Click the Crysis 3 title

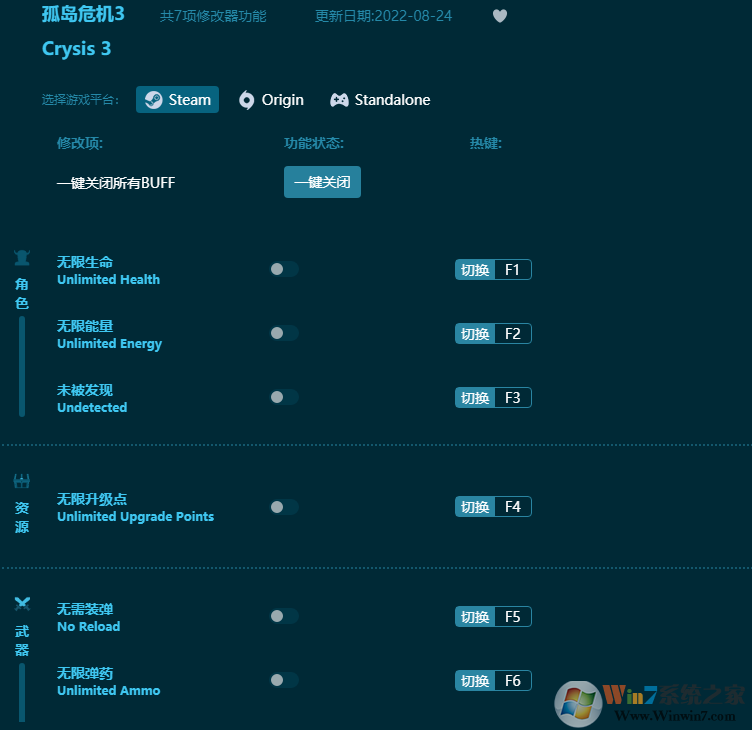click(76, 49)
